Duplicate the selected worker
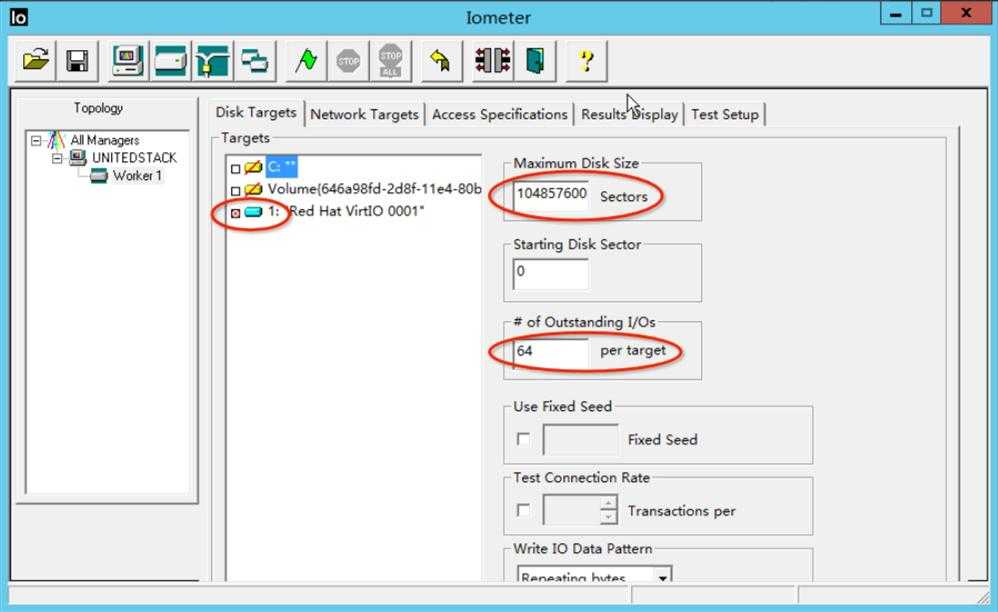 [x=255, y=62]
